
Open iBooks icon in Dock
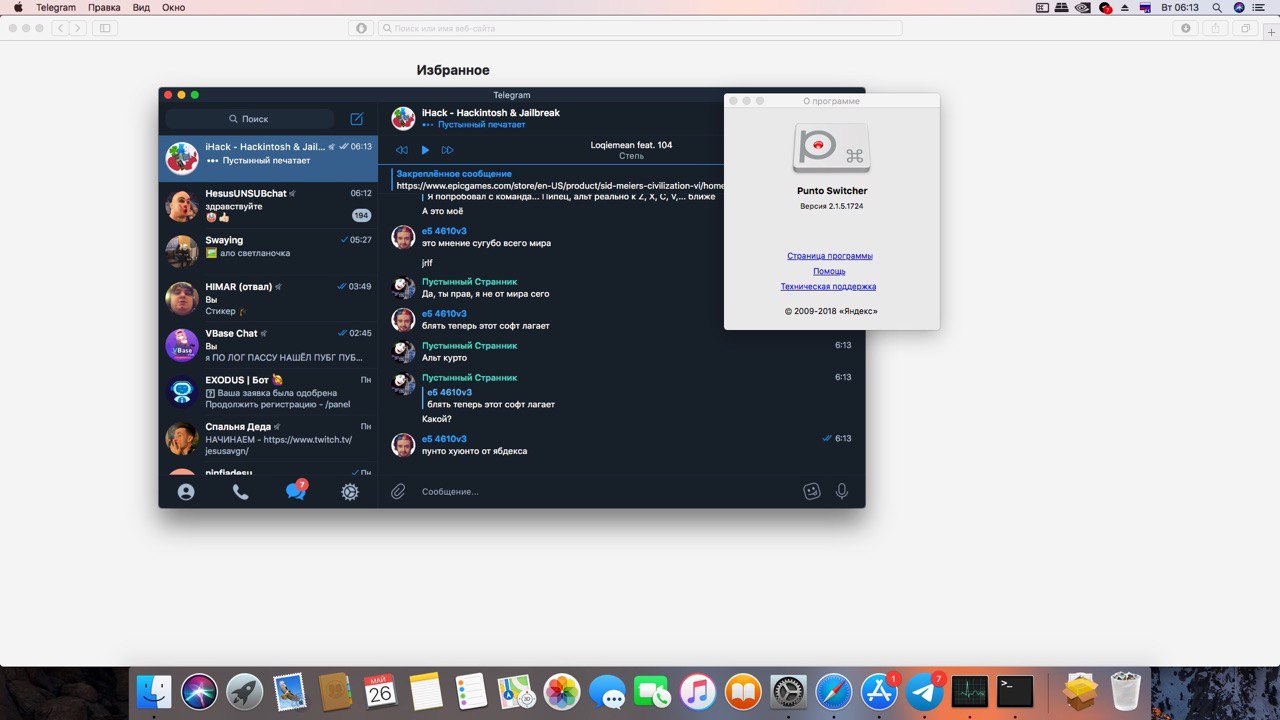pos(743,691)
